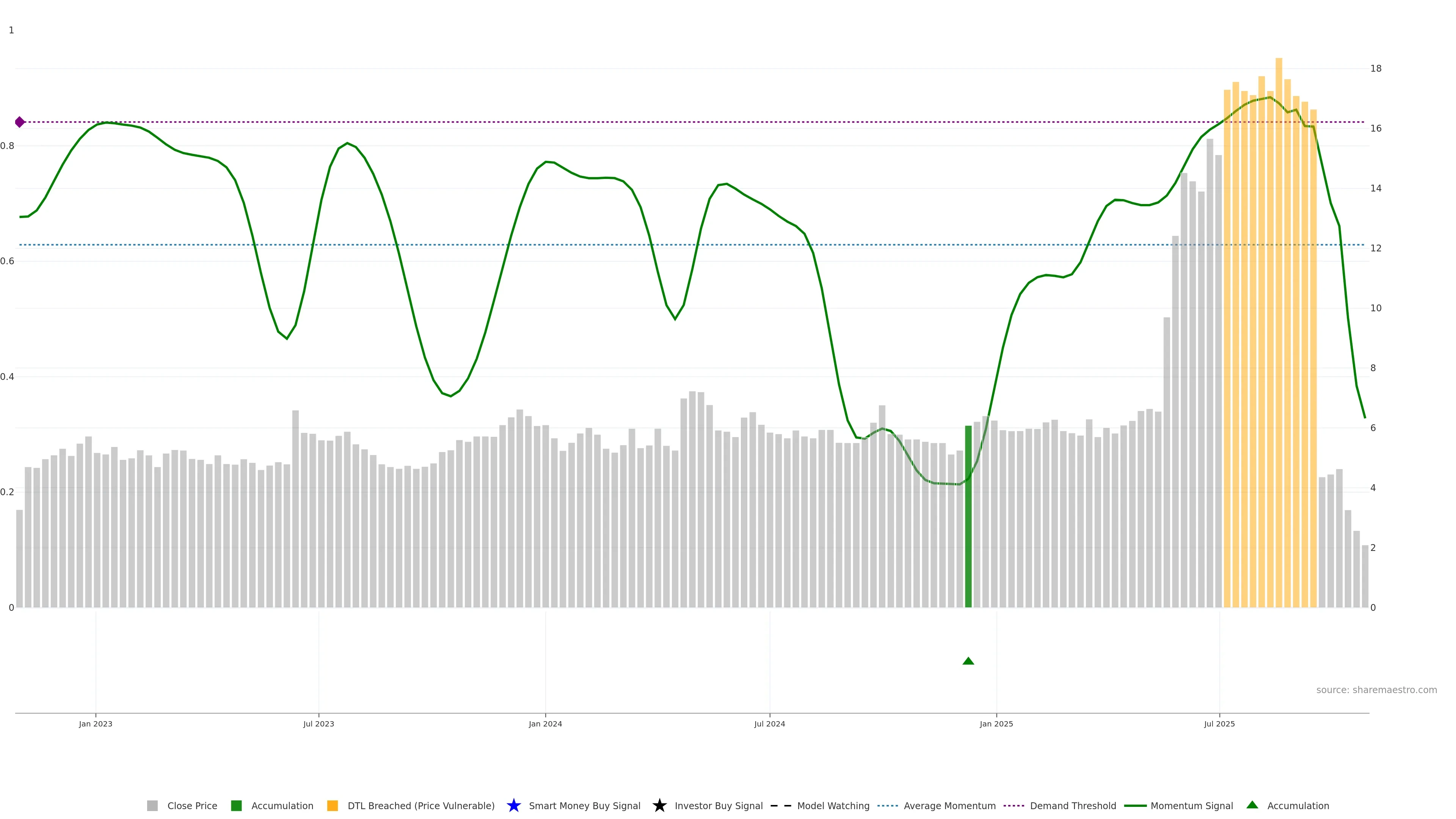Click the Jan 2023 axis label

pos(96,723)
